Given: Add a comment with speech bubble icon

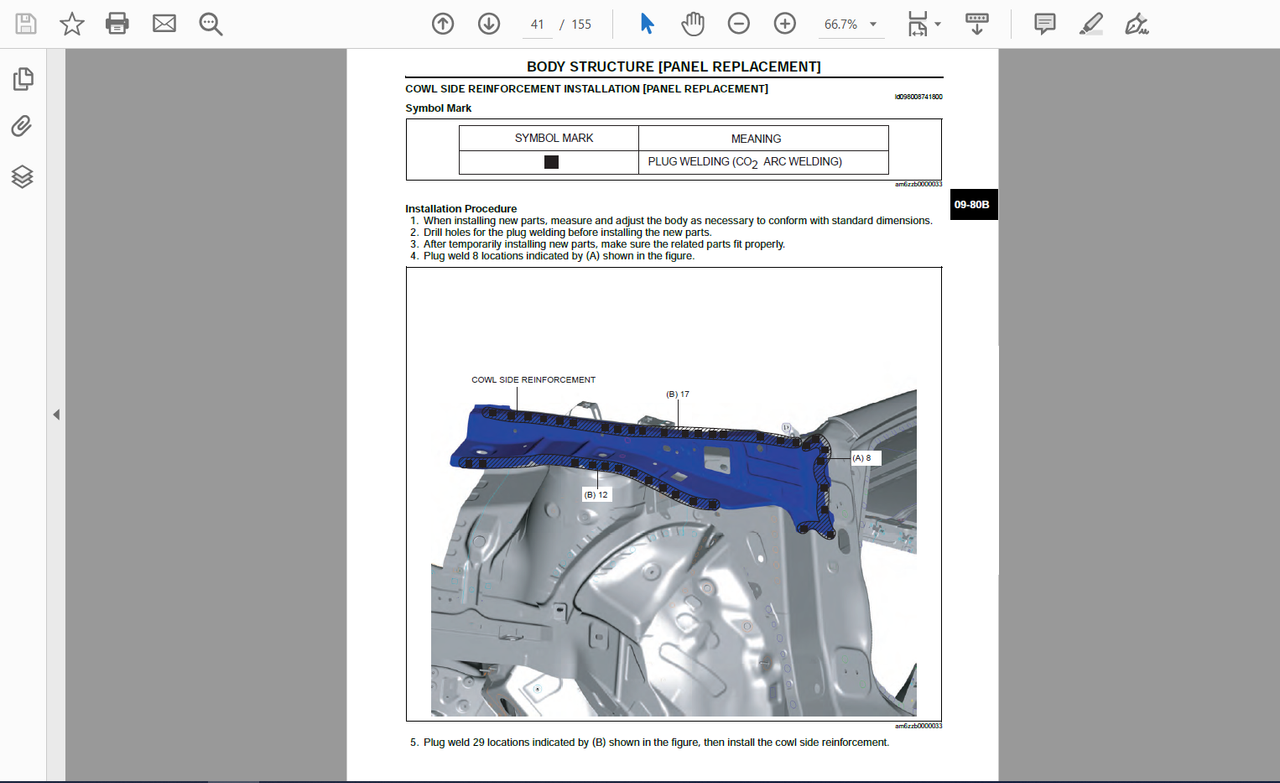Looking at the screenshot, I should [1045, 24].
